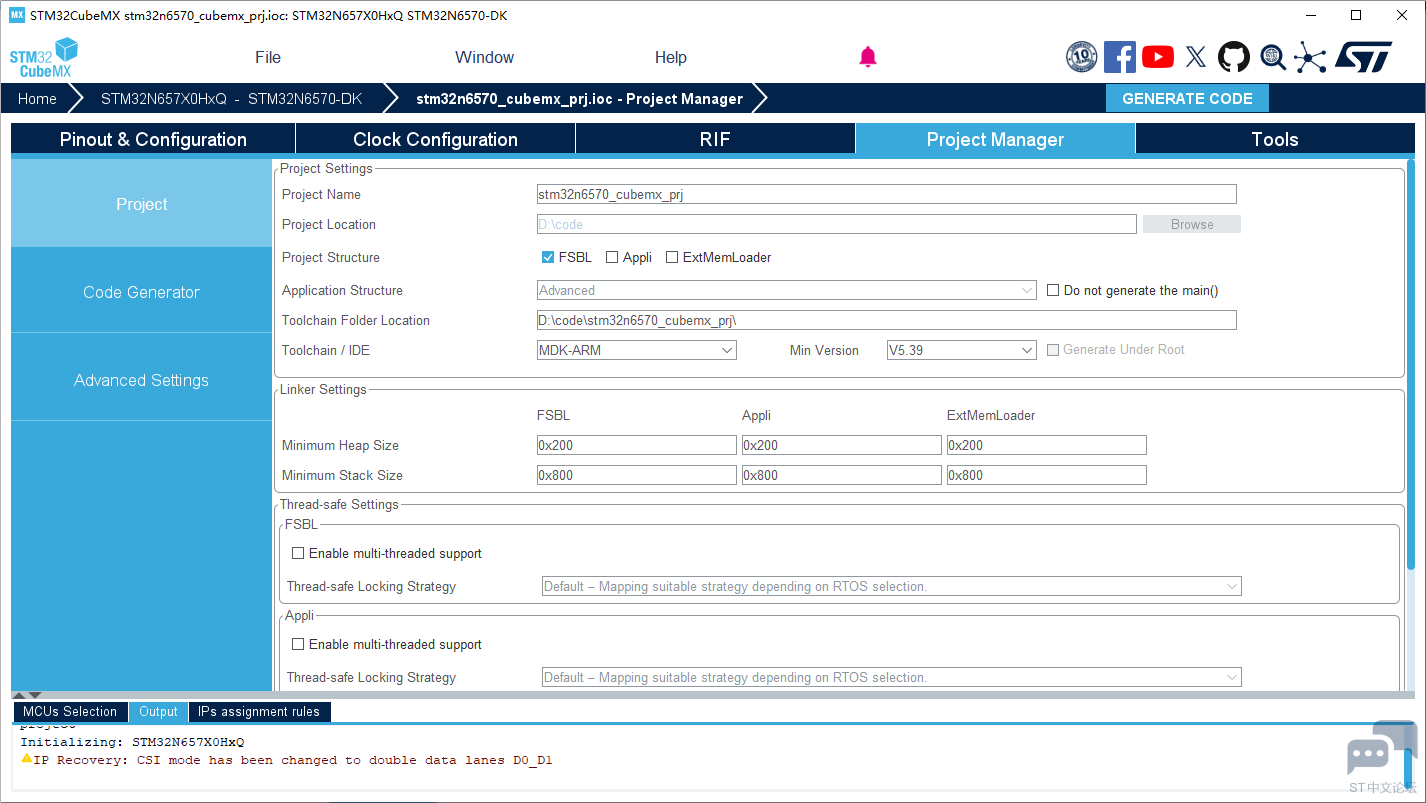The image size is (1426, 803).
Task: Open the Facebook icon link
Action: click(x=1120, y=57)
